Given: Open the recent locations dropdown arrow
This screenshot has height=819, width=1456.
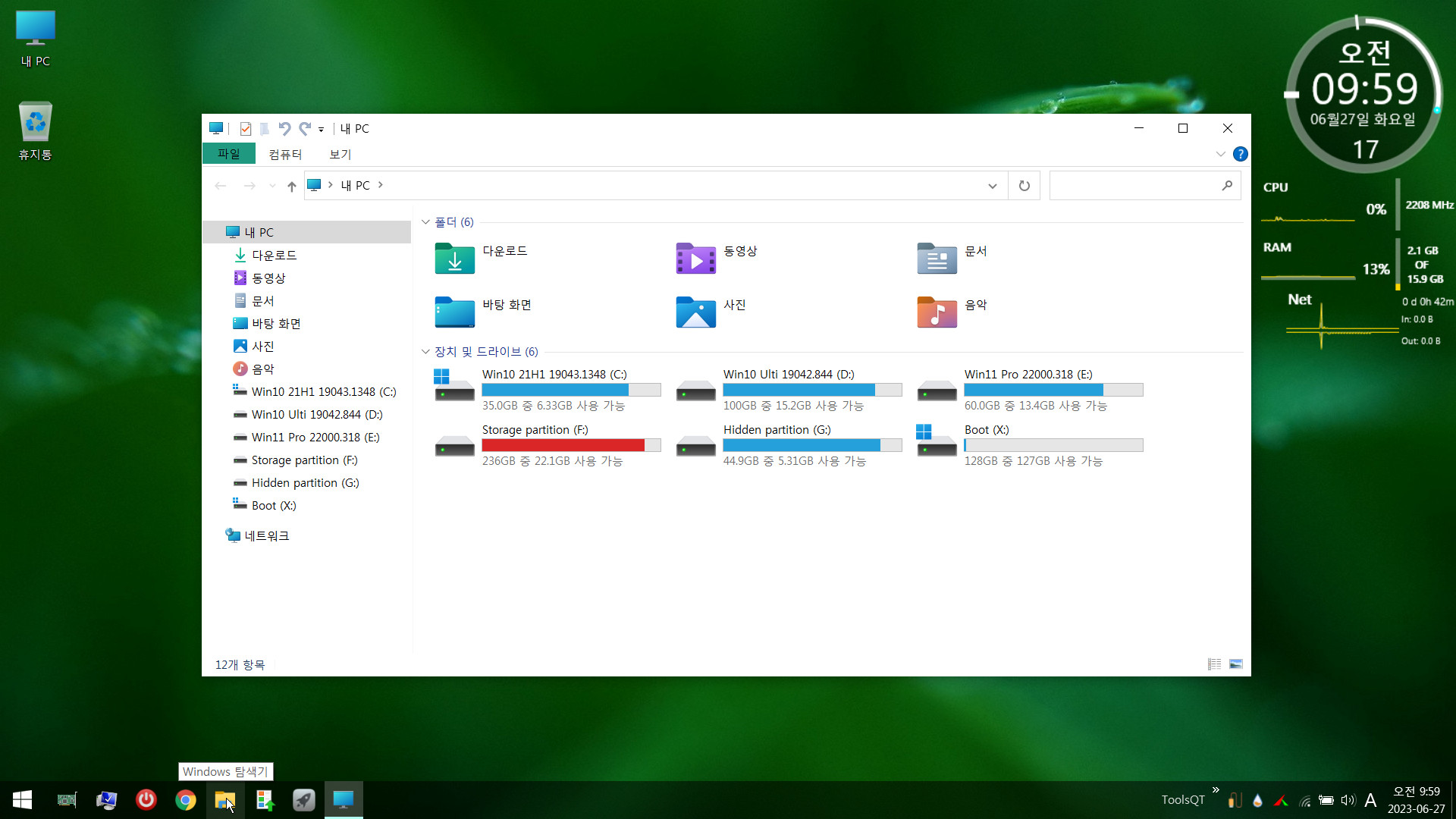Looking at the screenshot, I should (272, 186).
